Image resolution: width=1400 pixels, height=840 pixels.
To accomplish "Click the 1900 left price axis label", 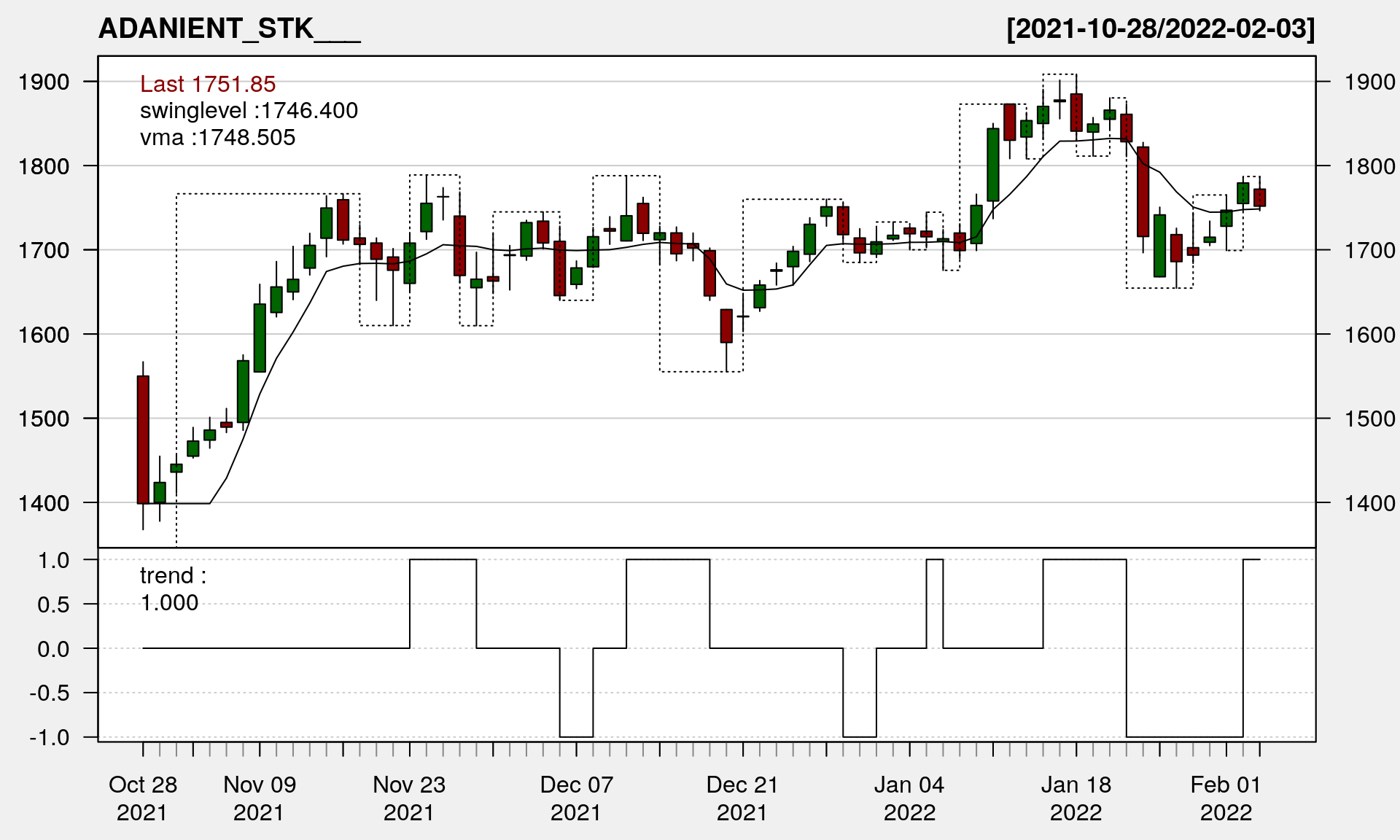I will 44,82.
